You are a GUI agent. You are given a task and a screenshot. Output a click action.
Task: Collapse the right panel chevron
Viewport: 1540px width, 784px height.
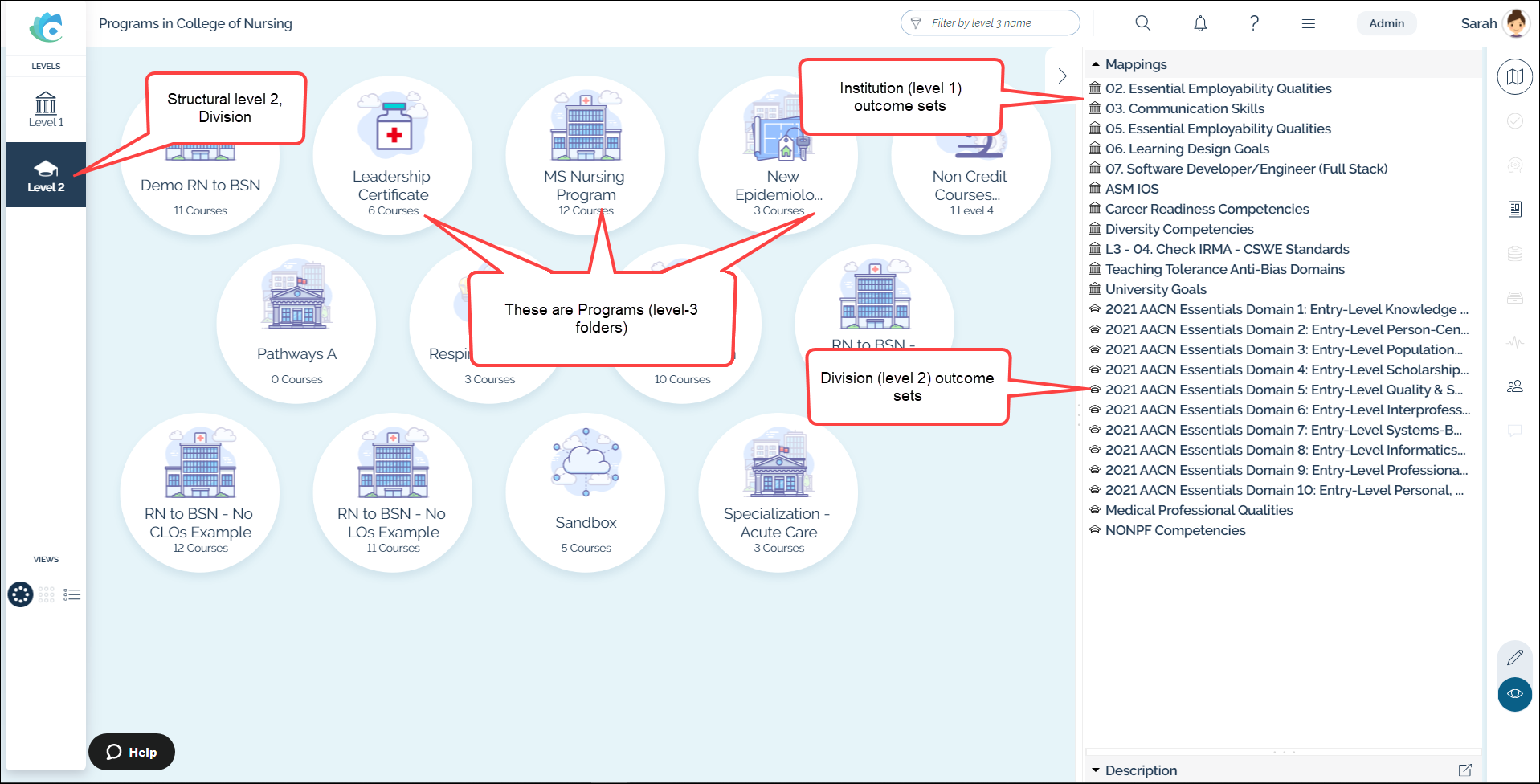pos(1062,76)
